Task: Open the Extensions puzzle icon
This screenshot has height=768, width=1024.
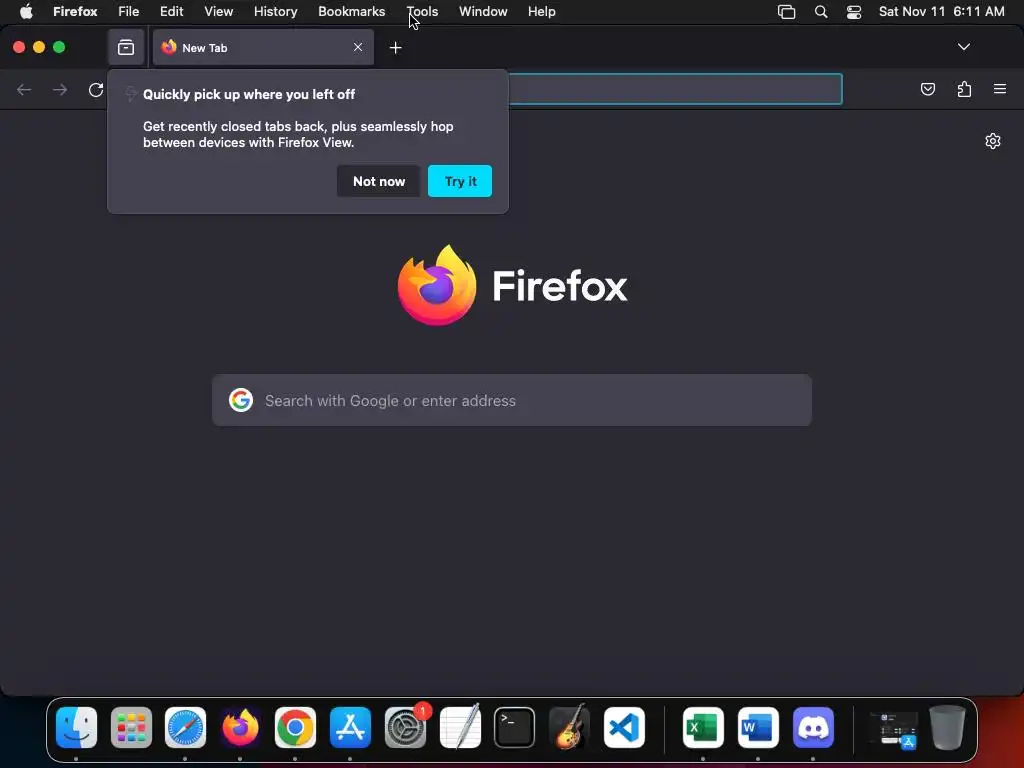Action: coord(964,89)
